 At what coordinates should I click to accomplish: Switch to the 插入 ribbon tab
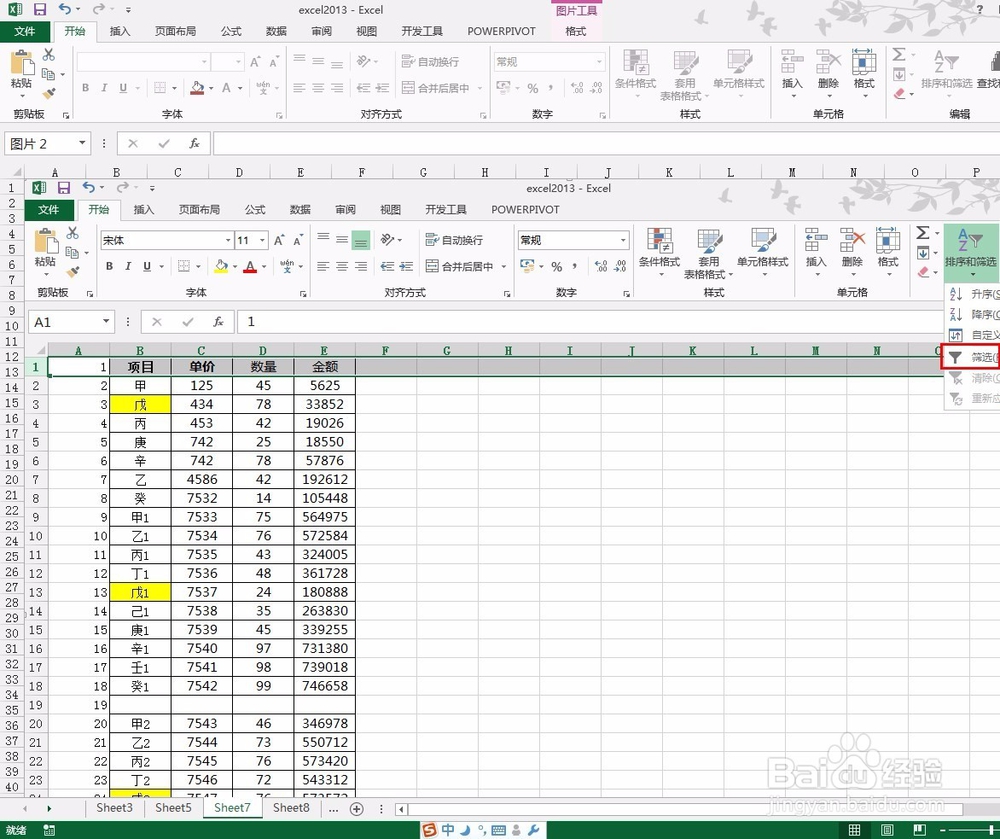(x=145, y=209)
